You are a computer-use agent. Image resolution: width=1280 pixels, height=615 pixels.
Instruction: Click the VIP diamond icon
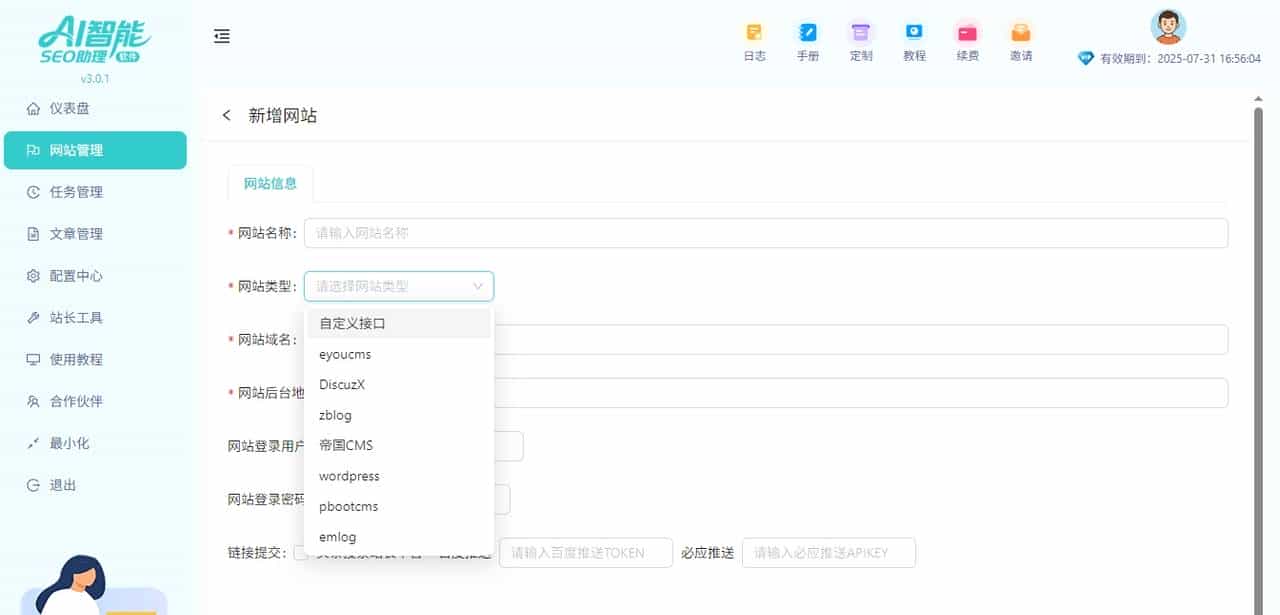[1086, 58]
